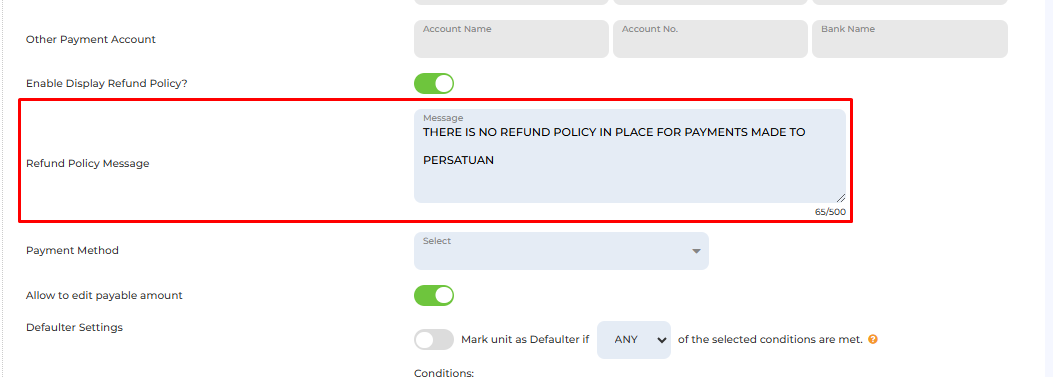Click the Account No. input field
This screenshot has height=377, width=1053.
(x=710, y=39)
